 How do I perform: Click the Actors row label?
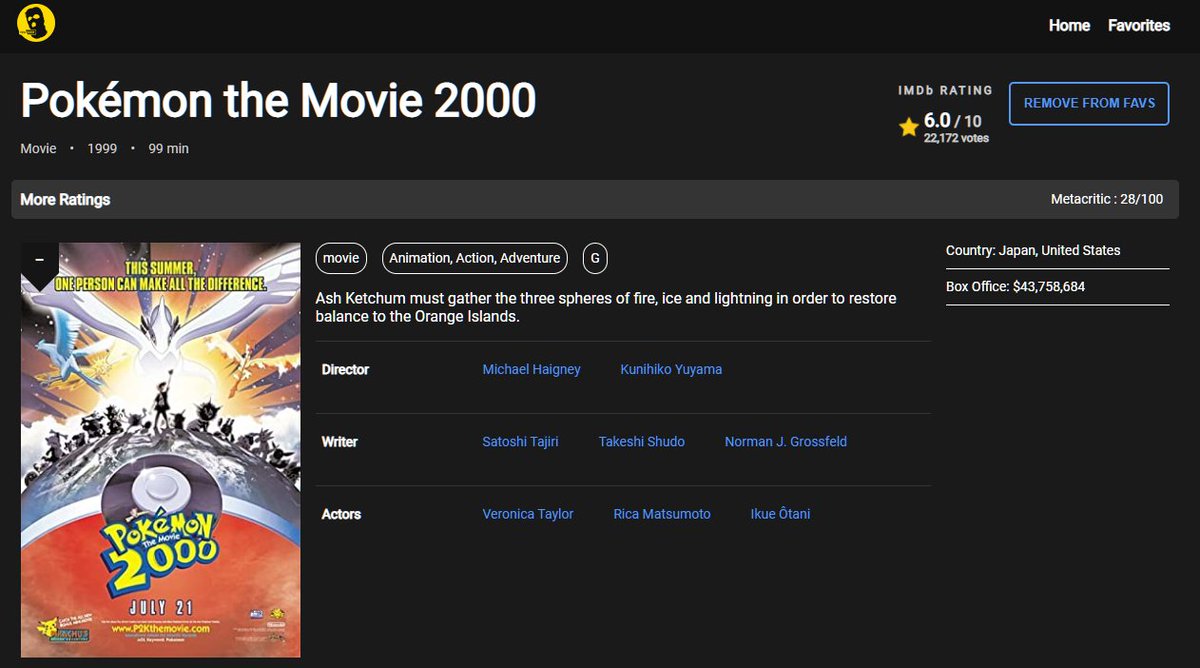click(x=341, y=514)
